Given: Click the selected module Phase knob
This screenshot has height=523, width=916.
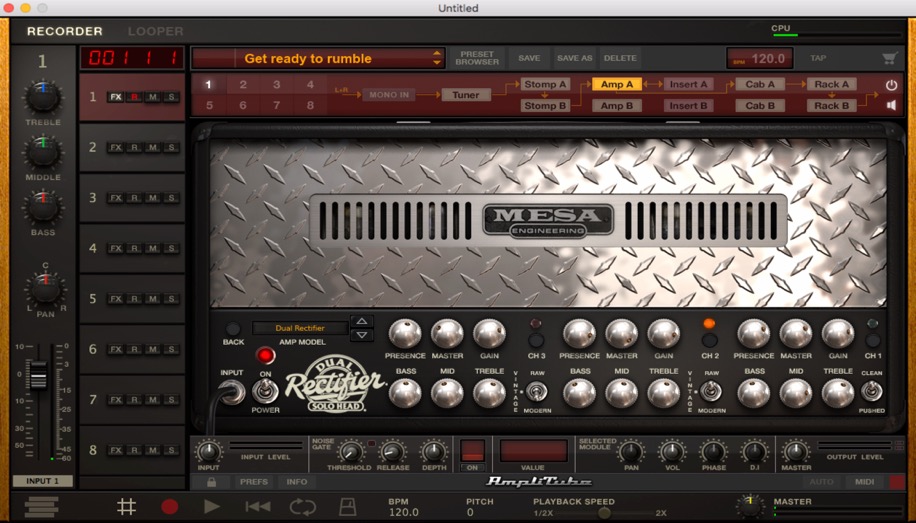Looking at the screenshot, I should (713, 452).
